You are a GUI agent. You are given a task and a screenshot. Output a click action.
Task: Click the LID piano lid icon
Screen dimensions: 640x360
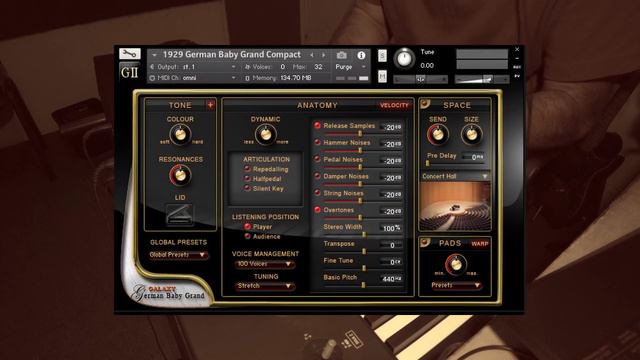pos(180,214)
